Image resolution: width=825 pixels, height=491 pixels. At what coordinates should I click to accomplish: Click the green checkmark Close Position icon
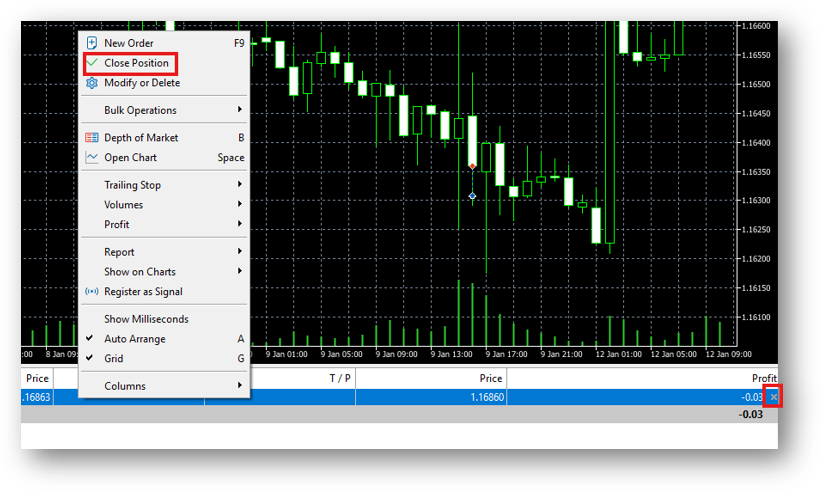pos(92,63)
